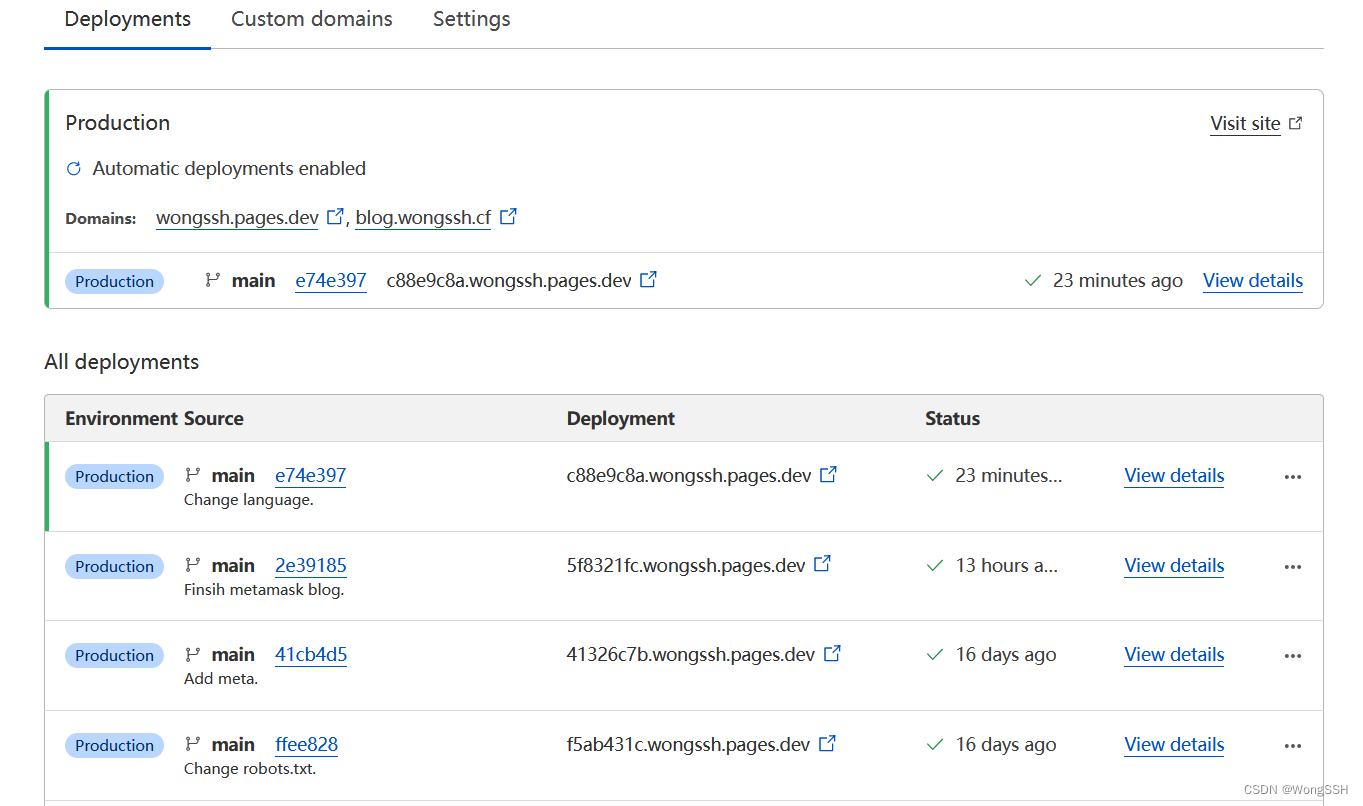Open external icon for f5ab431c deployment

click(827, 744)
